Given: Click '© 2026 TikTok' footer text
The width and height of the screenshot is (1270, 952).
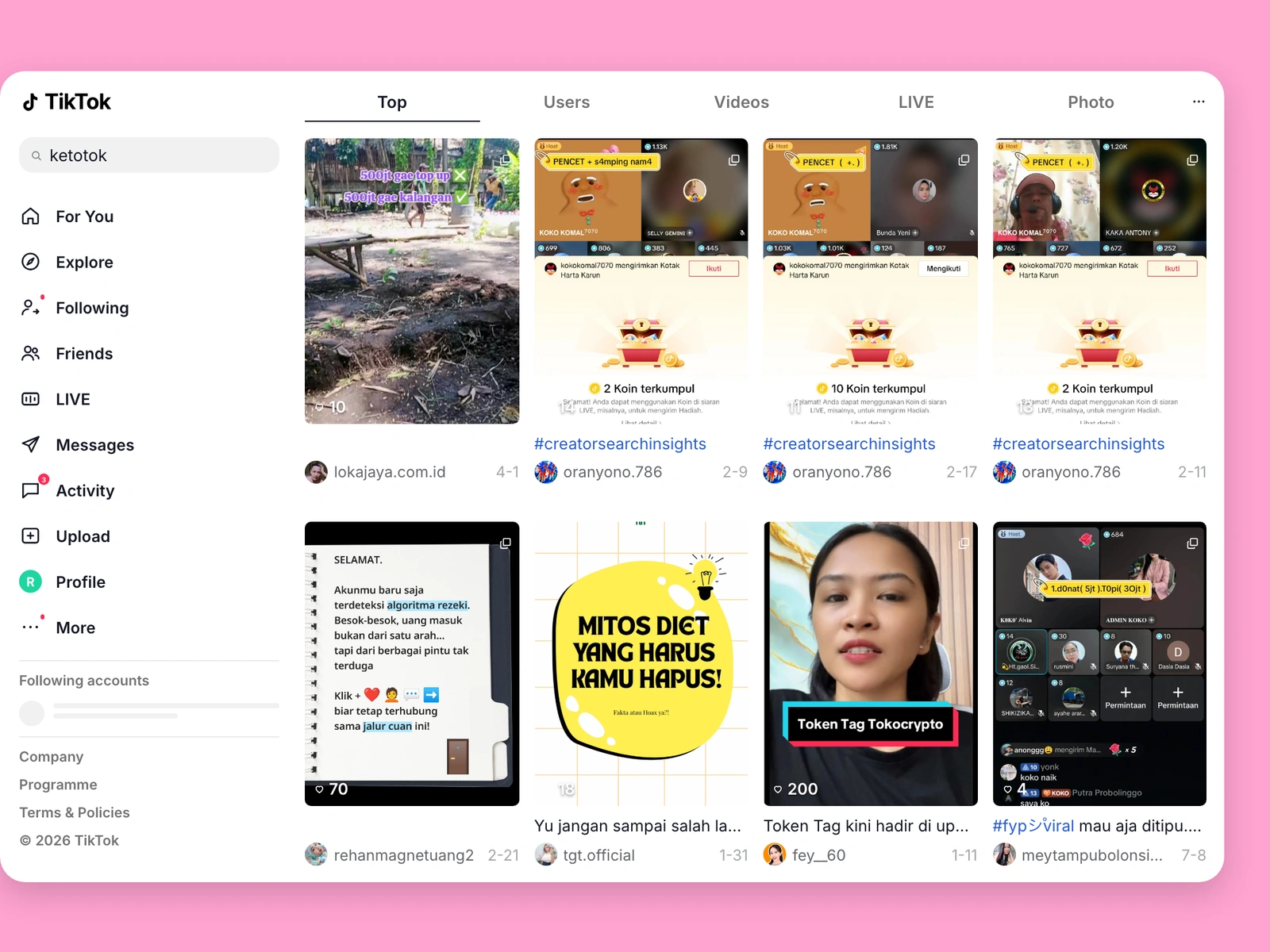Looking at the screenshot, I should [69, 840].
